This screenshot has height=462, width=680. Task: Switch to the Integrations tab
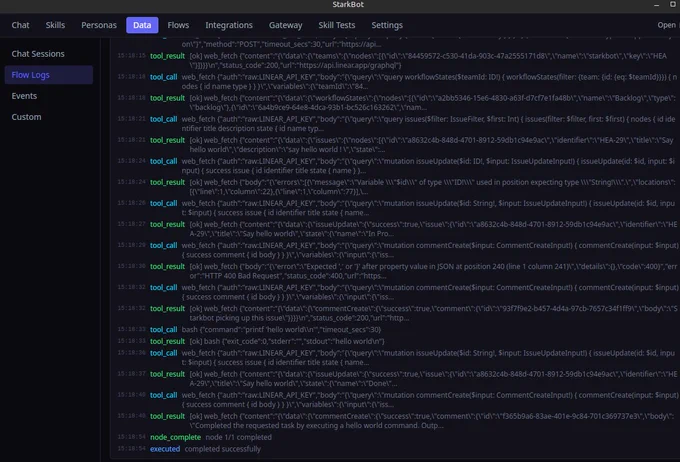click(x=229, y=25)
